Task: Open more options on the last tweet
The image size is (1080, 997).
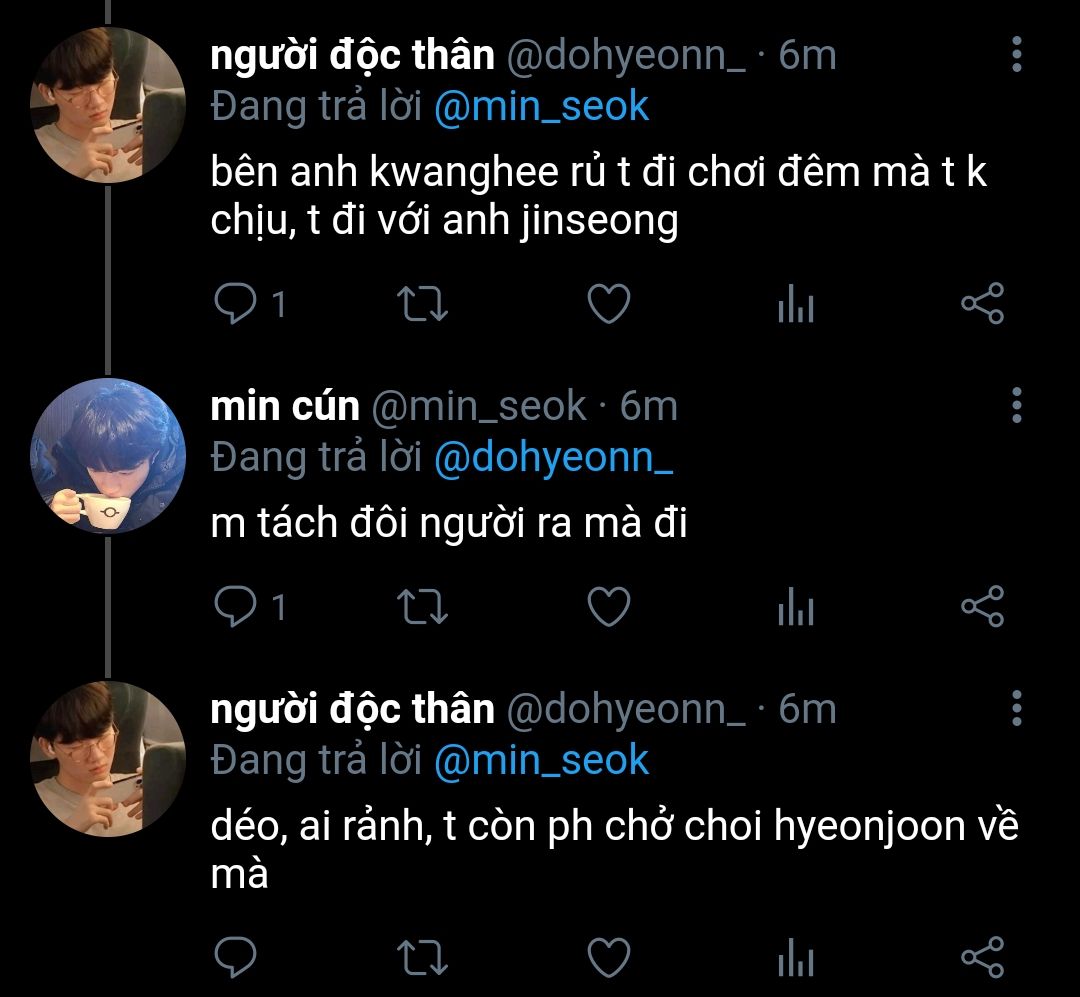Action: pyautogui.click(x=1016, y=708)
